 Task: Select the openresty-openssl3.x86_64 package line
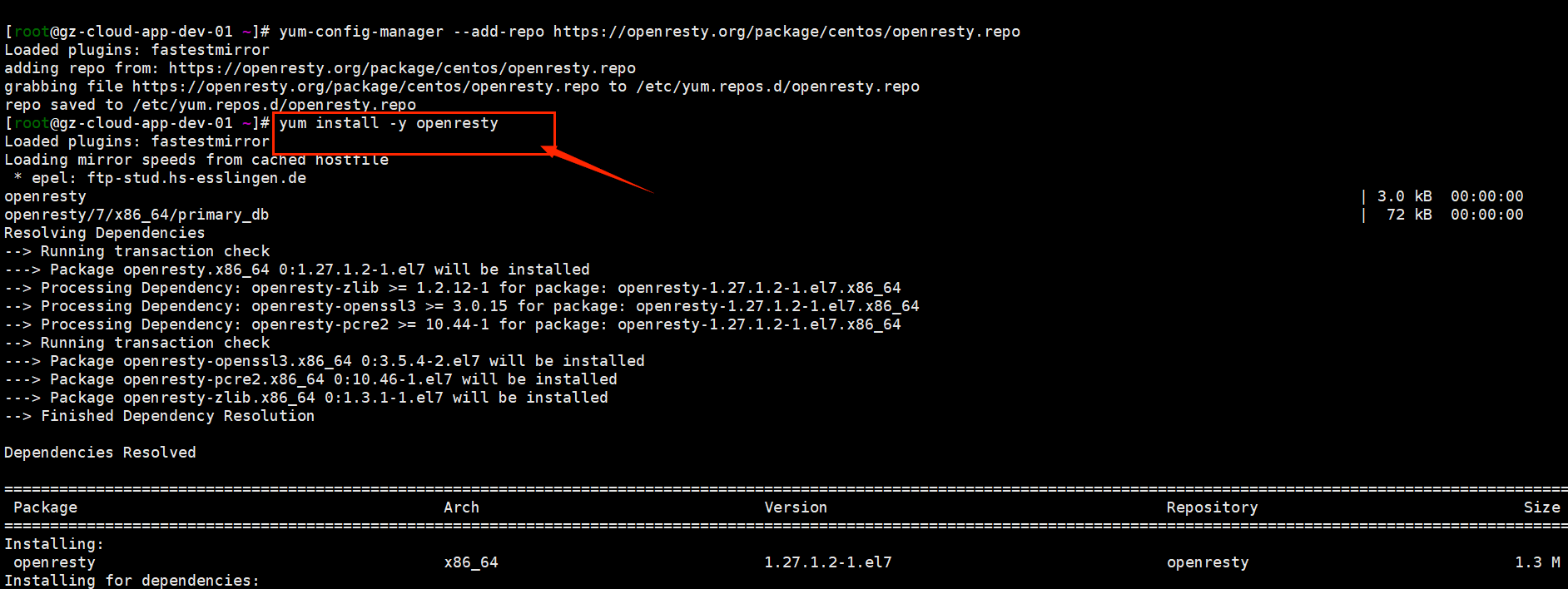325,361
